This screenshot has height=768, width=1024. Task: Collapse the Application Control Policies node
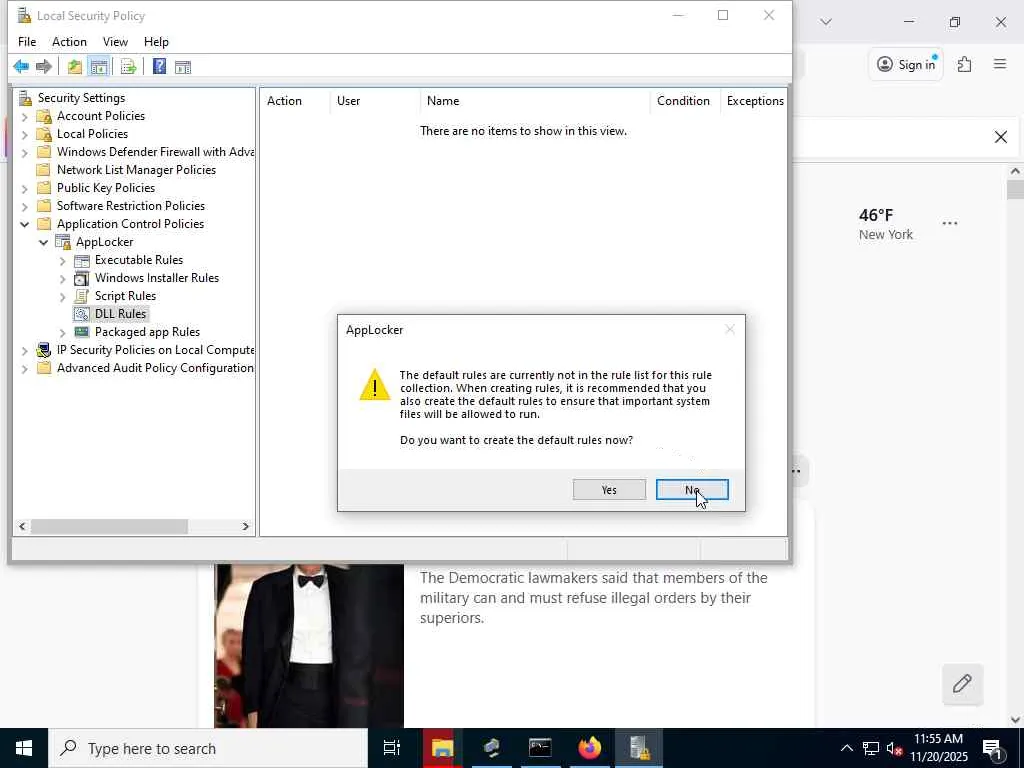[x=25, y=225]
